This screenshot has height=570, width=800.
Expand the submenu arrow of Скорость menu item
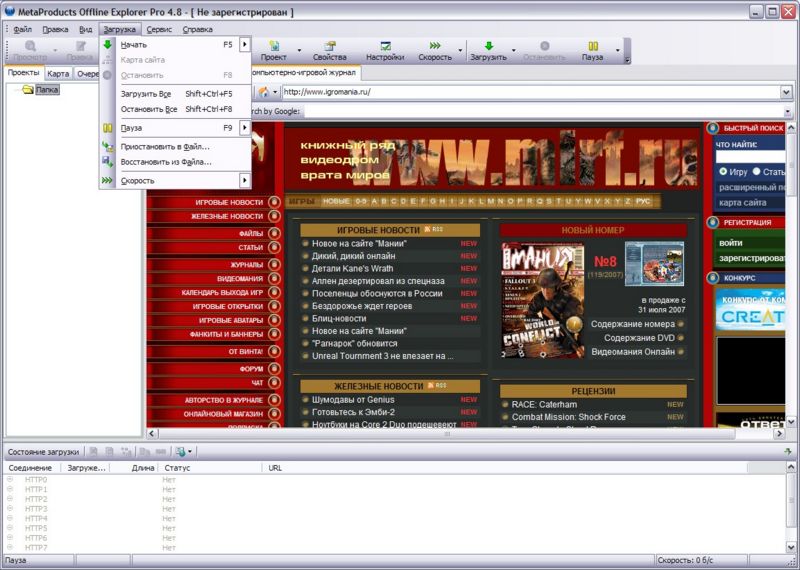point(245,180)
